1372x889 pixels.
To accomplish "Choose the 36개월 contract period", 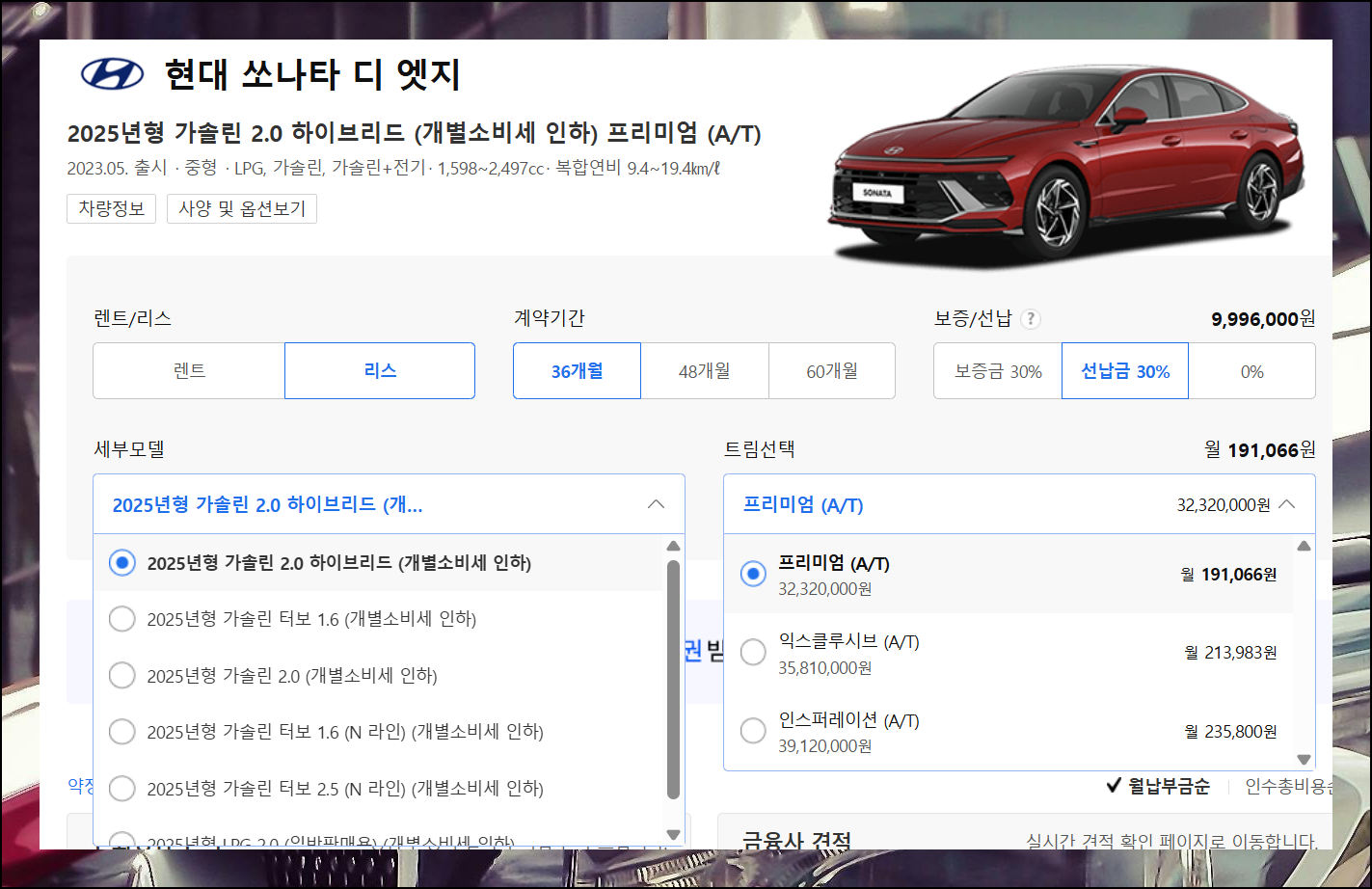I will (577, 370).
